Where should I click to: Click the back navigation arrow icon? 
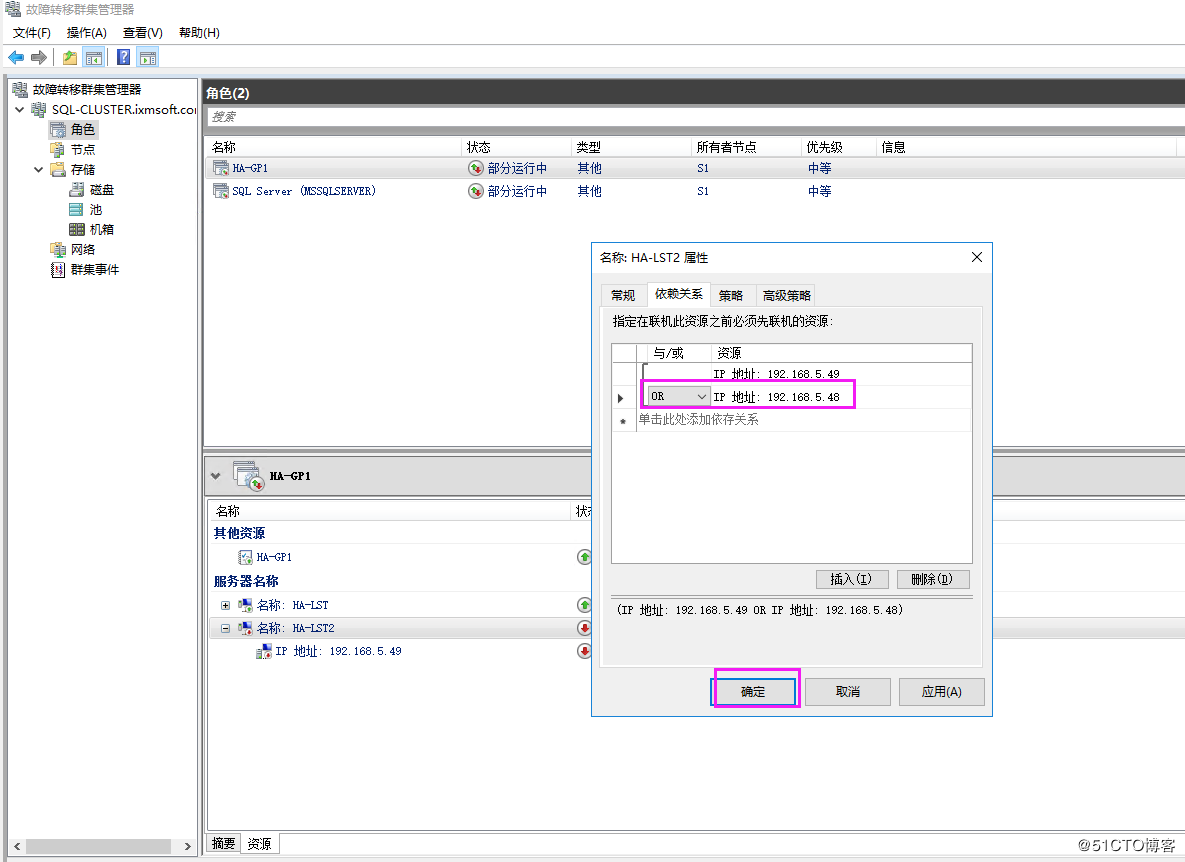(15, 57)
